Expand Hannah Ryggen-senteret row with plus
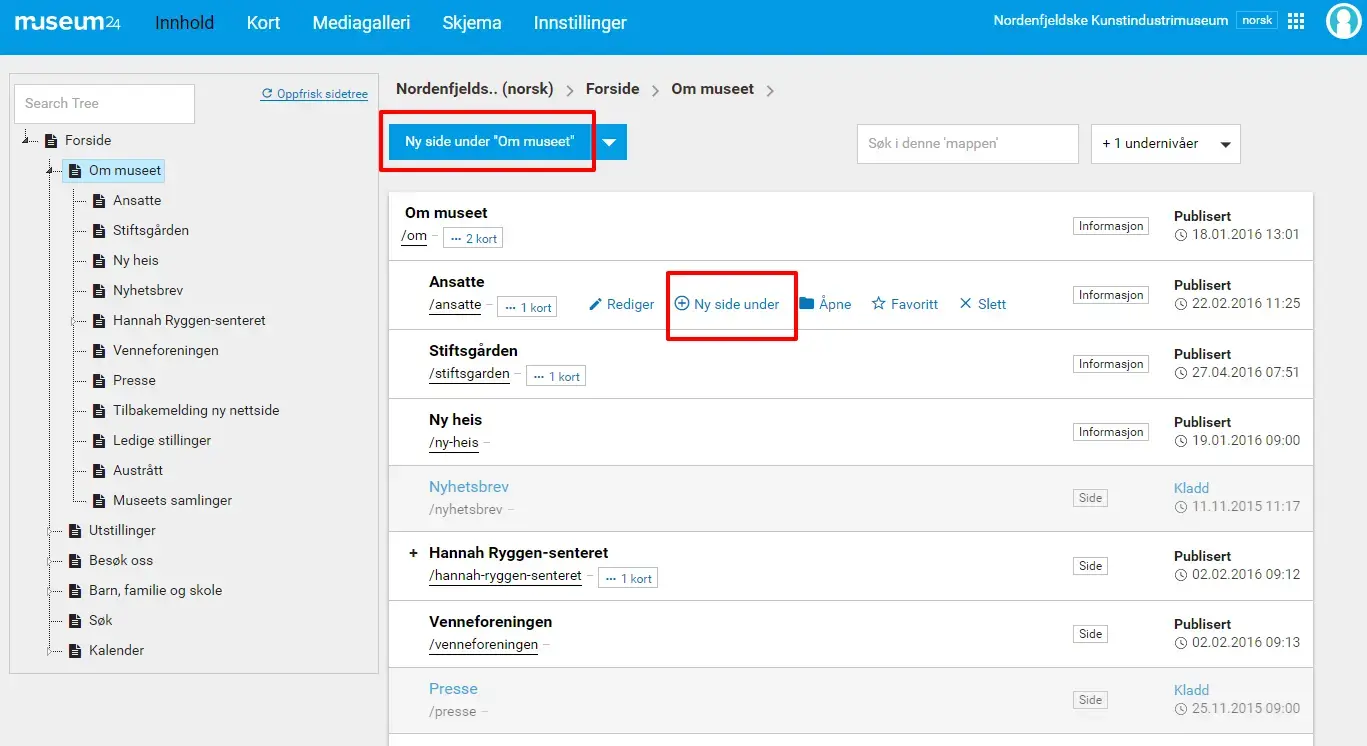1367x746 pixels. point(413,553)
